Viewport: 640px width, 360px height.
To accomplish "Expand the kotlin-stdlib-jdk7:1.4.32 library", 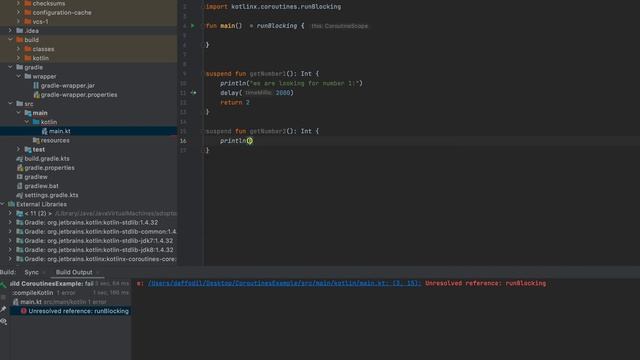I will pos(10,241).
